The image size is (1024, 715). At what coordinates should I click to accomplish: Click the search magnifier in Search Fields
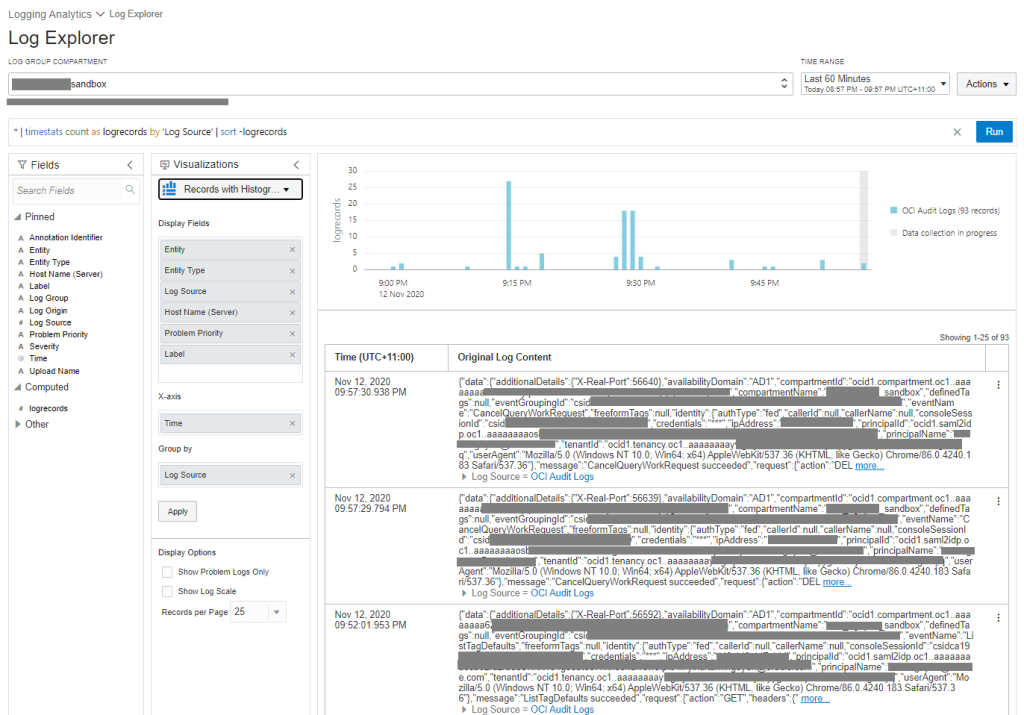[131, 190]
